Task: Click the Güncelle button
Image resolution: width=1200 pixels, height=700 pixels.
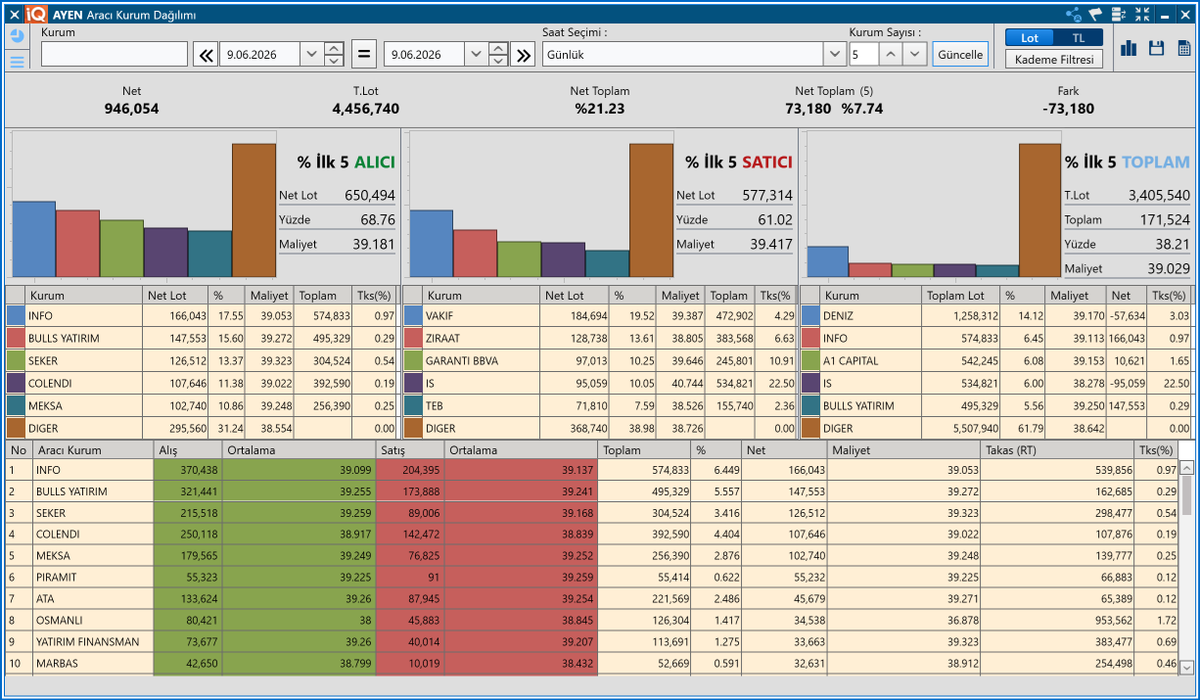Action: tap(960, 54)
